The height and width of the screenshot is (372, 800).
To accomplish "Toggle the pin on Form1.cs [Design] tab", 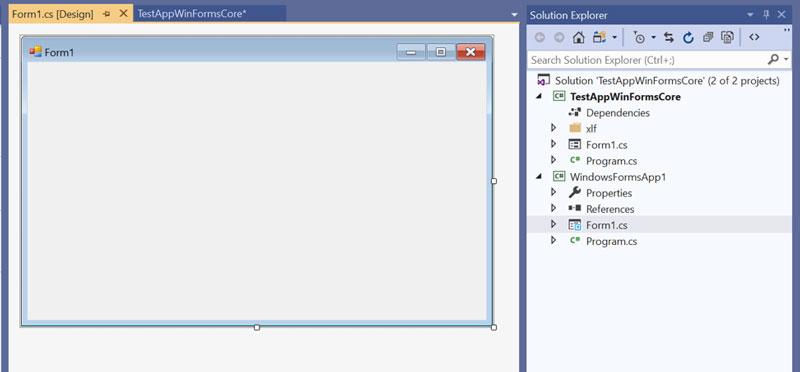I will point(106,14).
